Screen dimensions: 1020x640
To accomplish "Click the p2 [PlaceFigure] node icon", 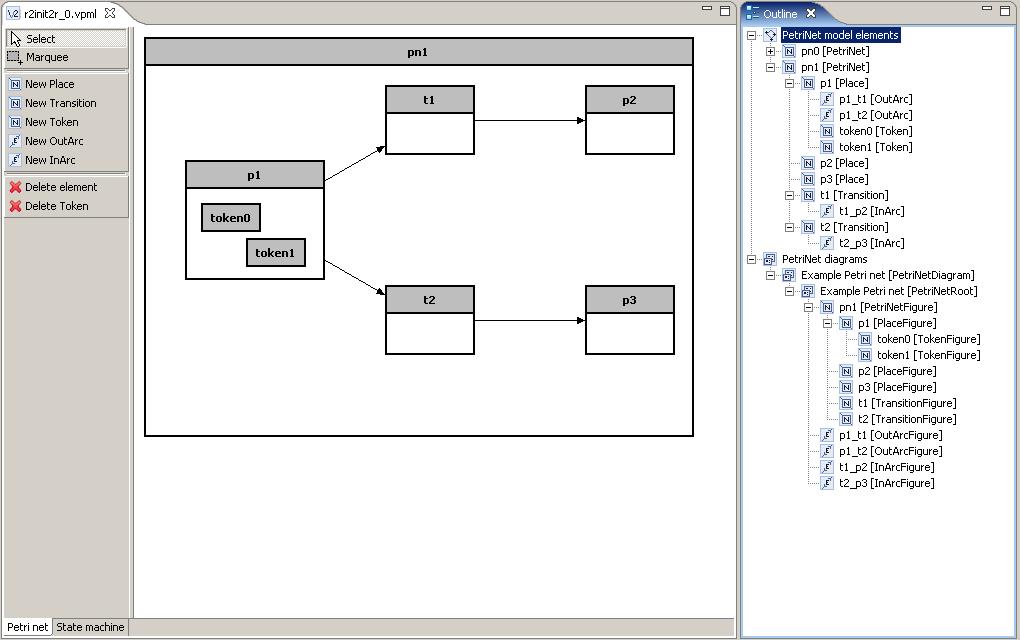I will (x=846, y=371).
